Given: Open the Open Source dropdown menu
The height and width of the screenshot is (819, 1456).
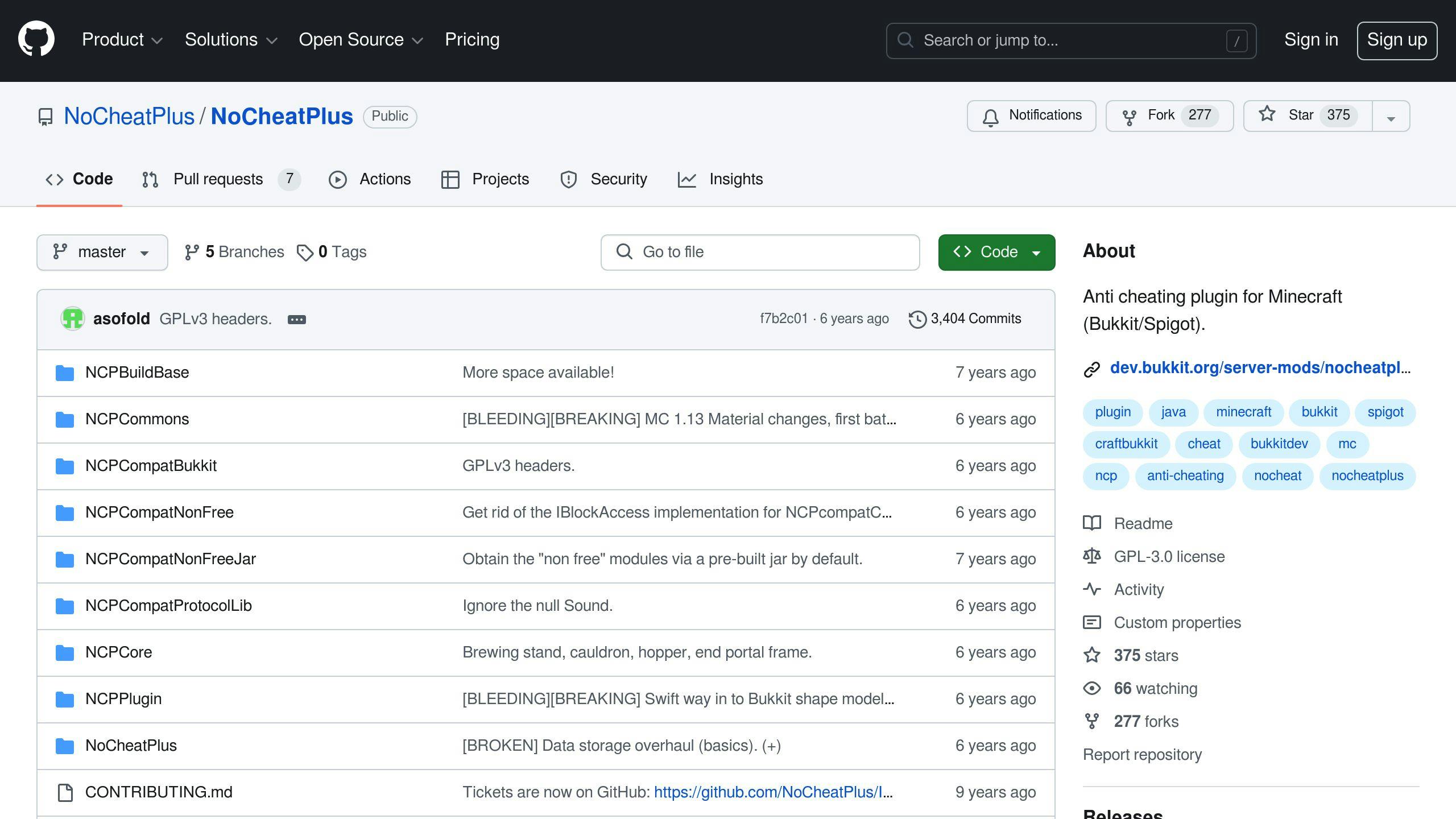Looking at the screenshot, I should [x=361, y=40].
